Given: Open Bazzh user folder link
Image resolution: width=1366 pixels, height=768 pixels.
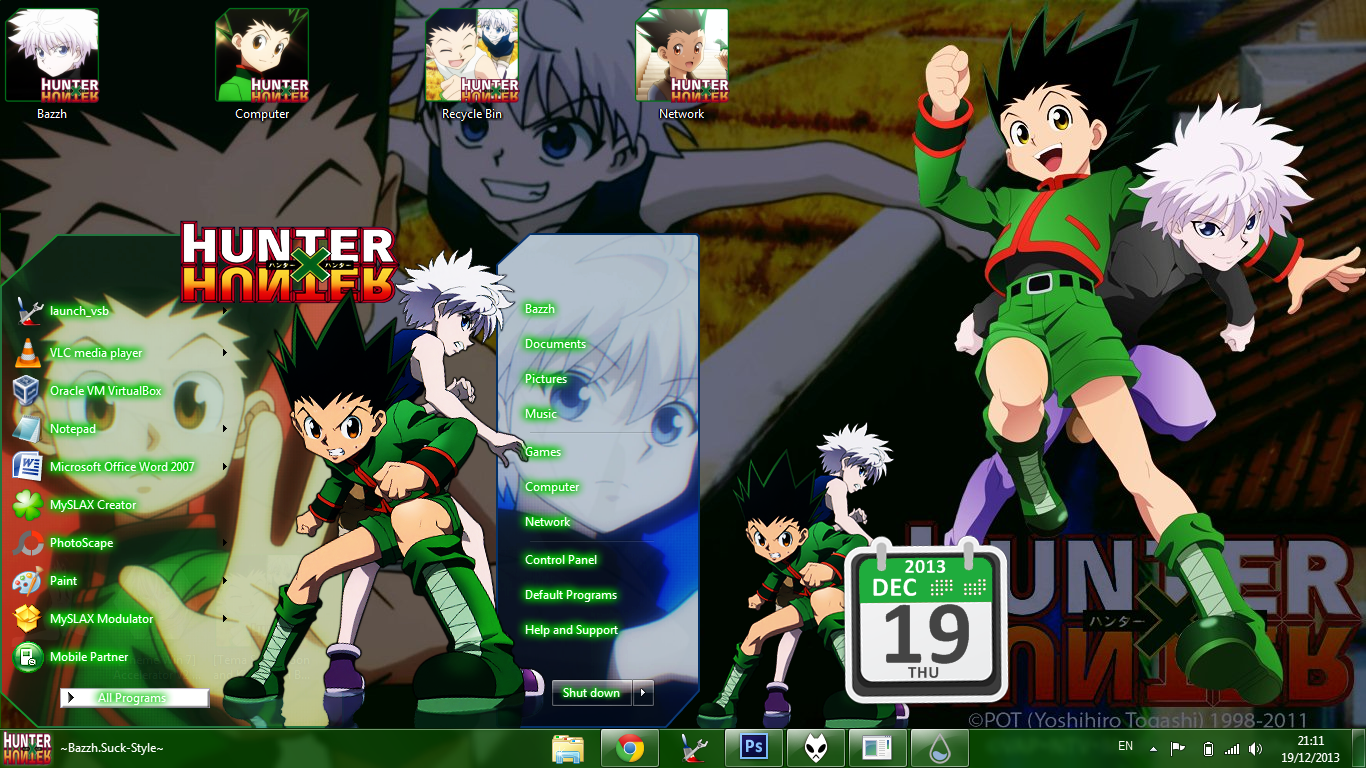Looking at the screenshot, I should [540, 309].
